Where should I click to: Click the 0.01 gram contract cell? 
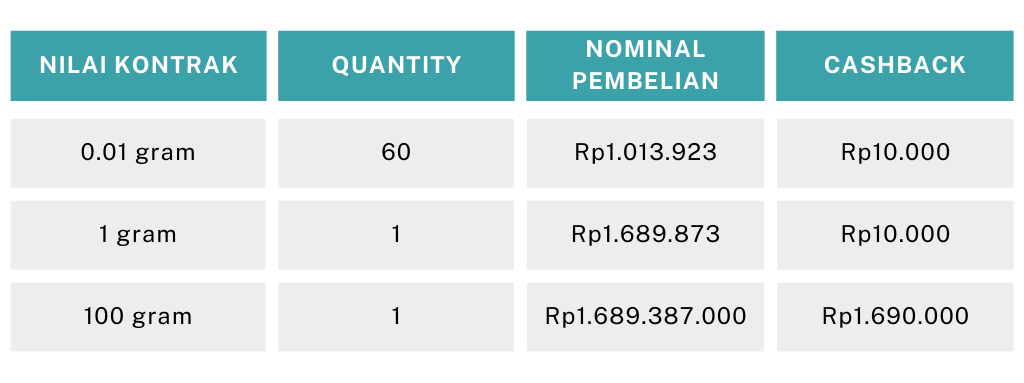point(138,153)
